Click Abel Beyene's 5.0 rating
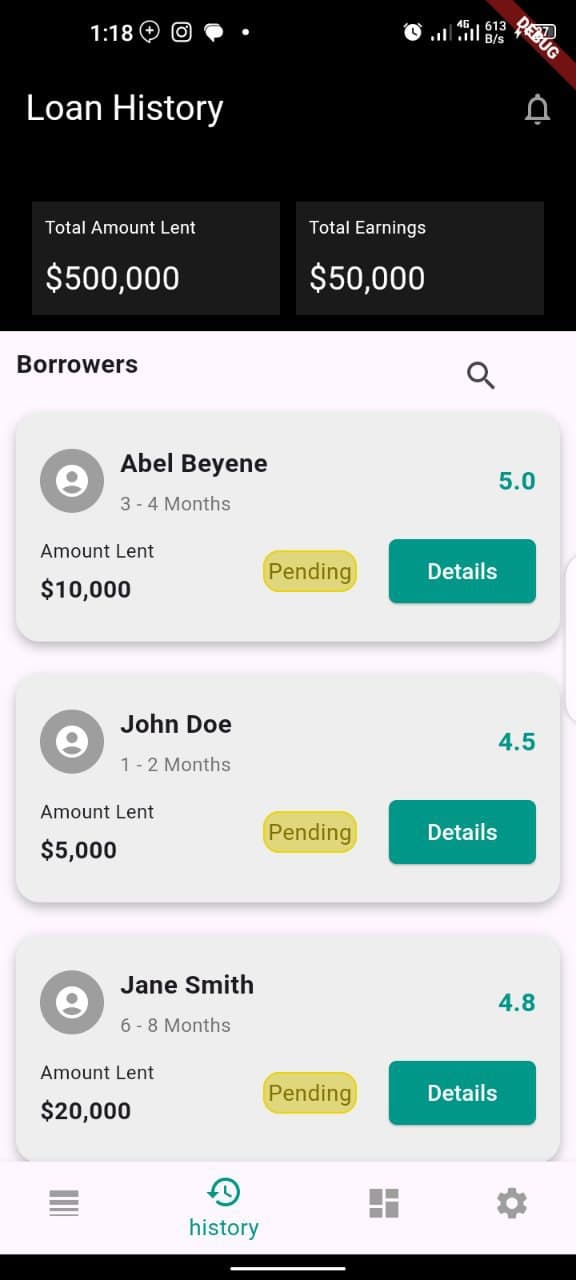Screen dimensions: 576x1280 [516, 481]
